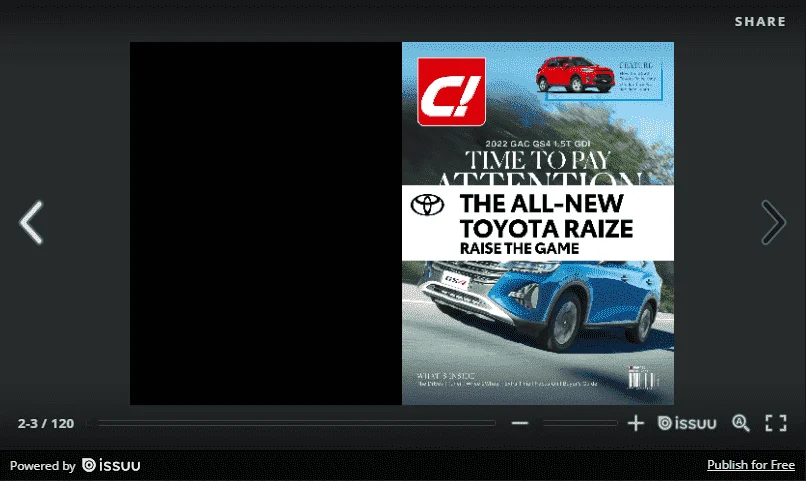Click the red car feature image
The height and width of the screenshot is (481, 806).
coord(575,75)
